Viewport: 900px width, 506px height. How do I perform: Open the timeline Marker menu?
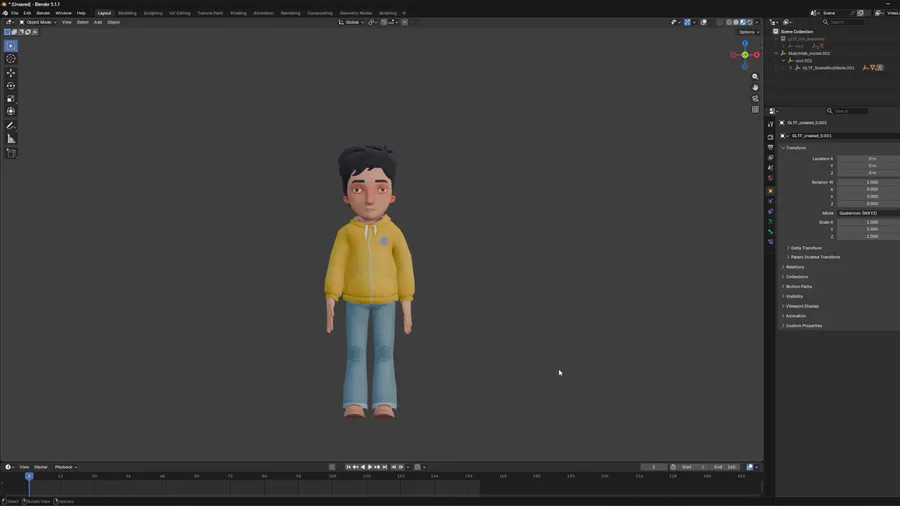pos(41,467)
